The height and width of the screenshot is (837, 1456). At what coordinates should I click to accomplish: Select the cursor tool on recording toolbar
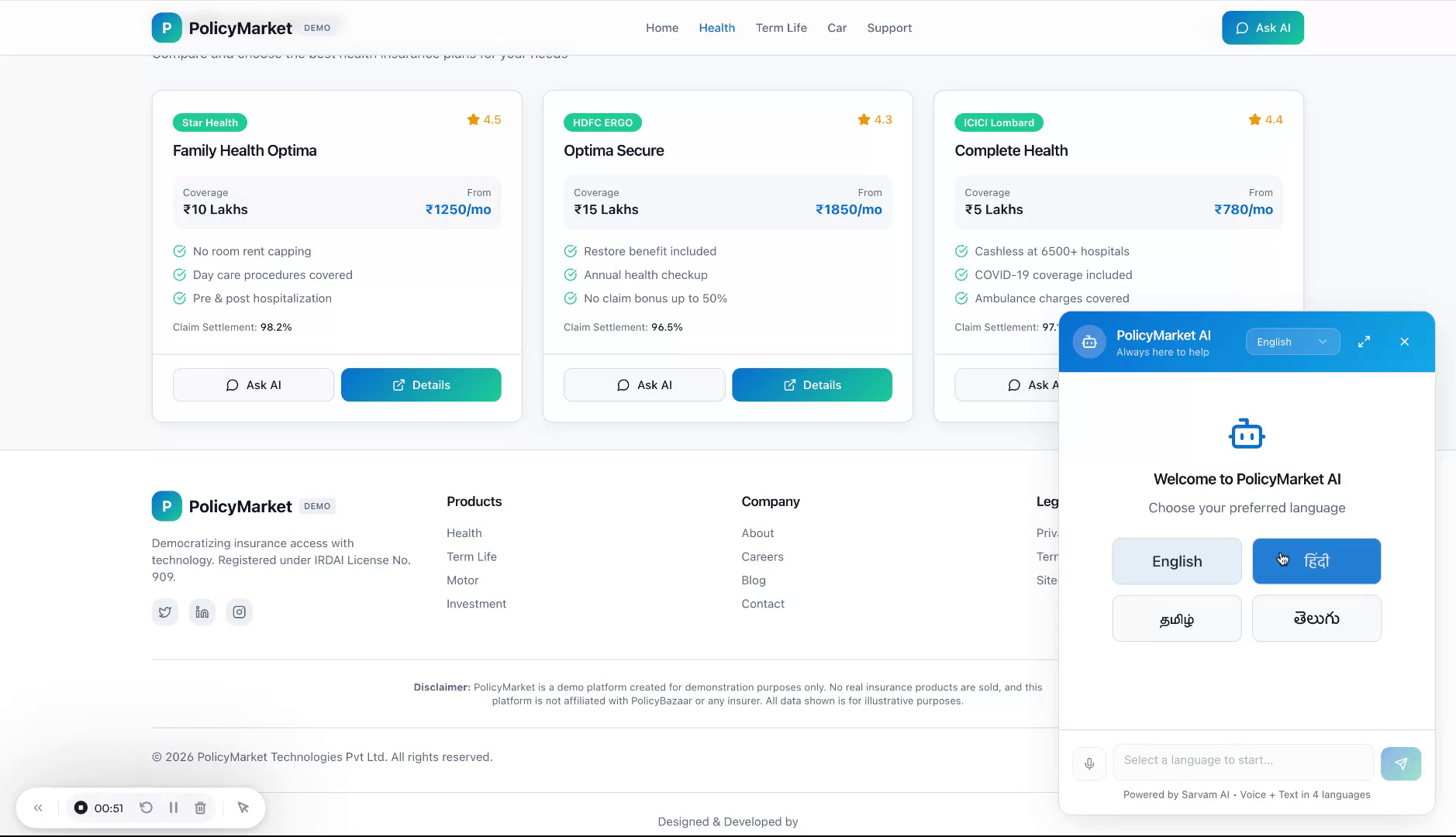click(x=243, y=807)
